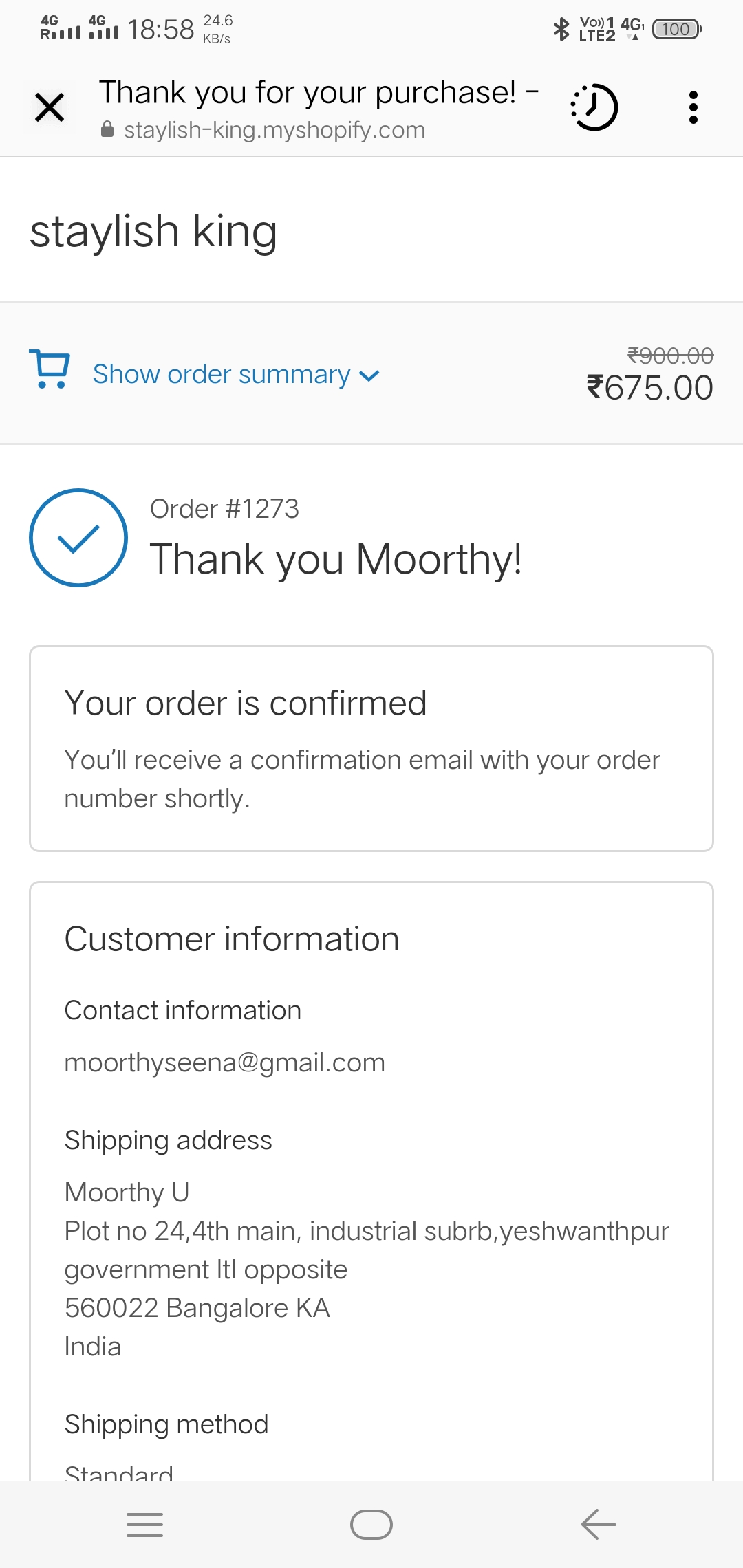Tap the battery indicator icon

(676, 29)
